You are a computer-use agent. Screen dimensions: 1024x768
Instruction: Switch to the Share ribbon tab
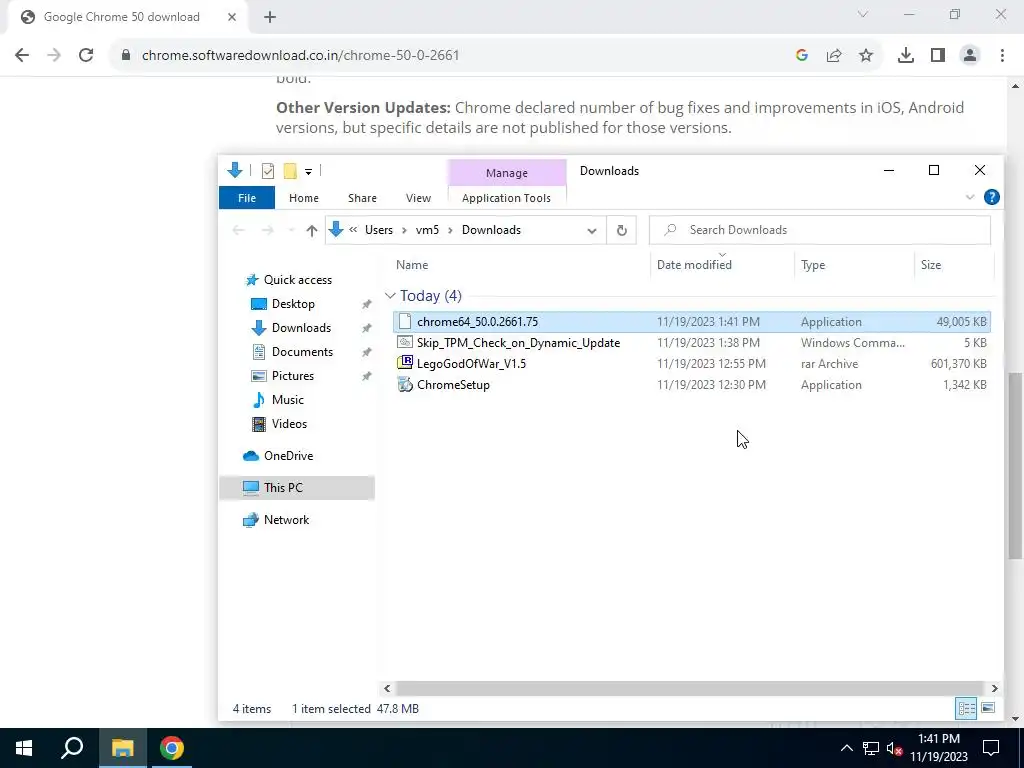tap(362, 198)
